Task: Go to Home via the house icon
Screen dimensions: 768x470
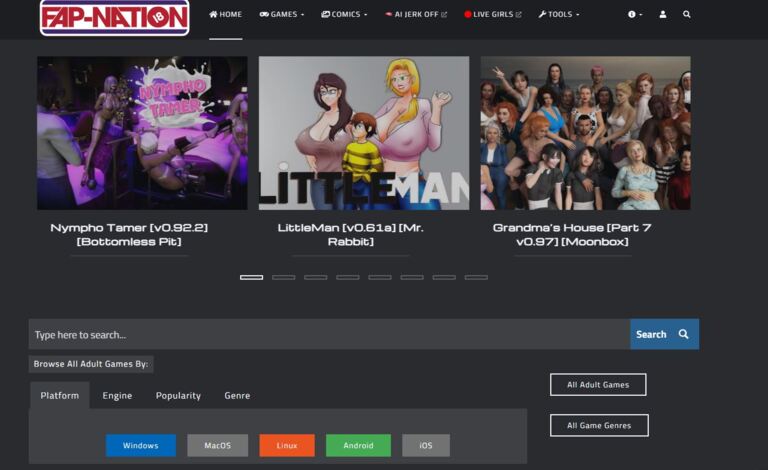Action: pos(213,15)
